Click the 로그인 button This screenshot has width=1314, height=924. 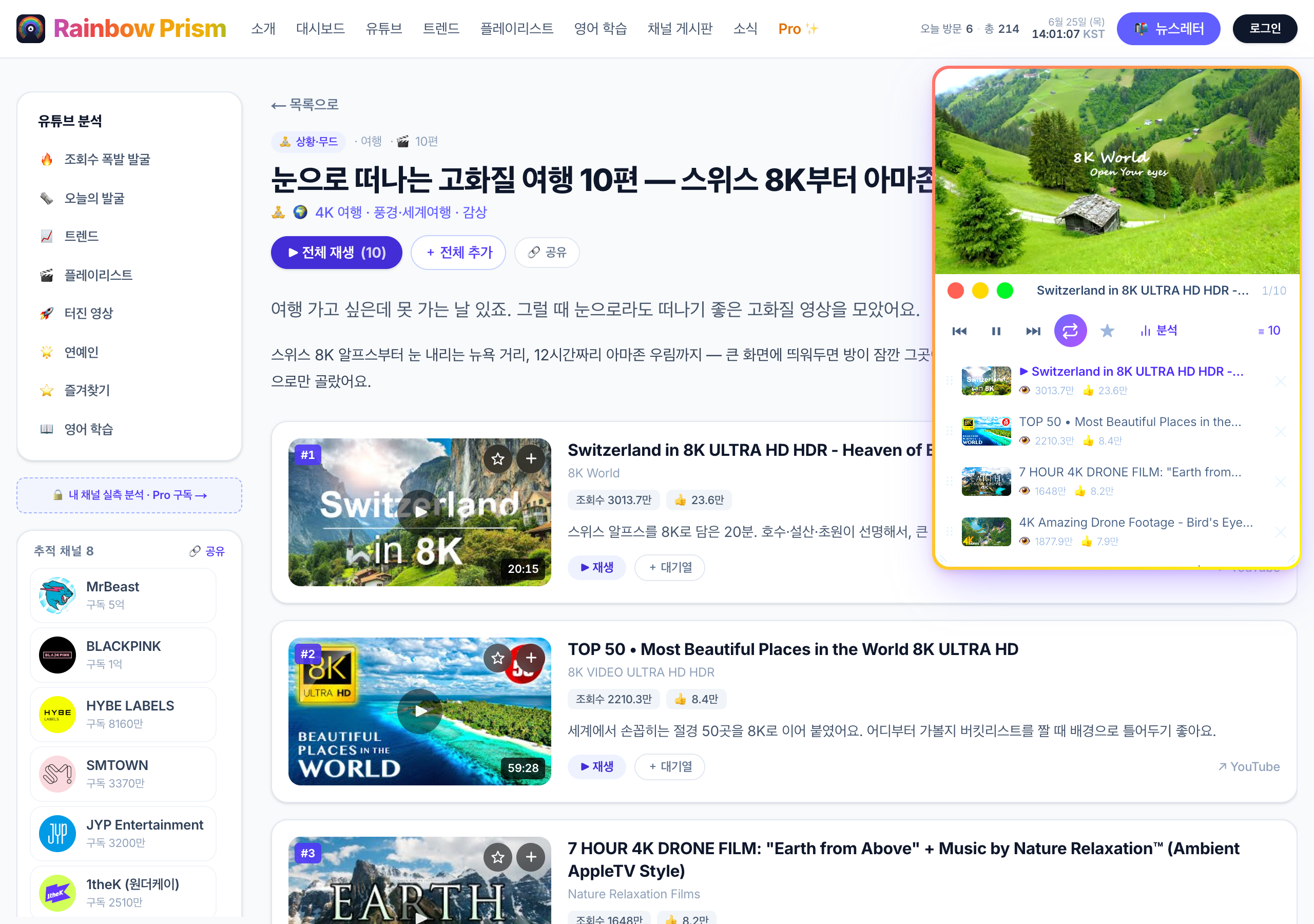tap(1265, 29)
